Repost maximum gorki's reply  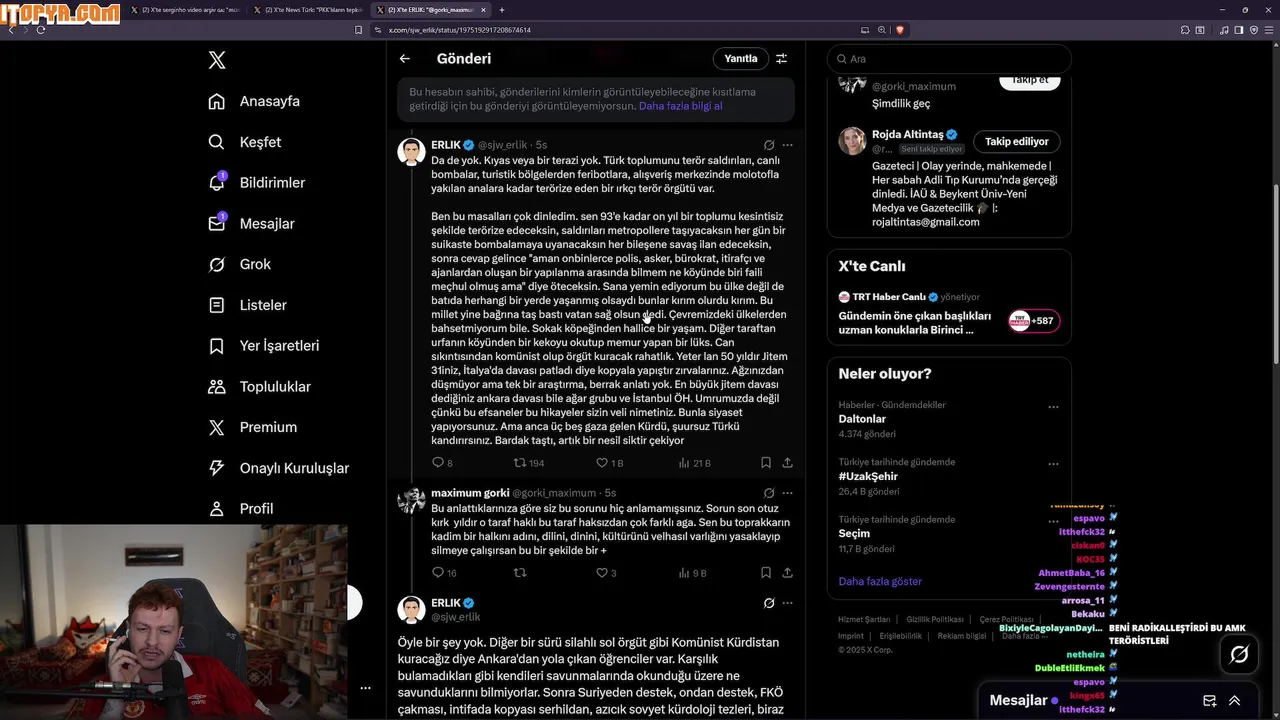pyautogui.click(x=519, y=573)
